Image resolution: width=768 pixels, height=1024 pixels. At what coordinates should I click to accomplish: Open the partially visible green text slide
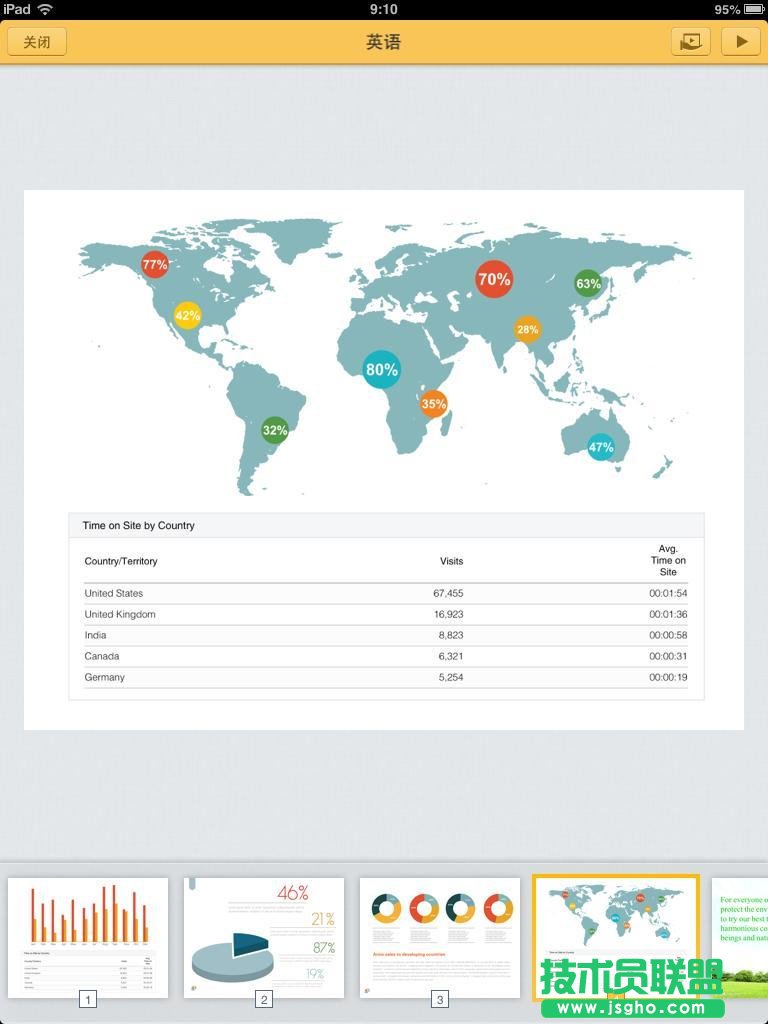coord(740,936)
